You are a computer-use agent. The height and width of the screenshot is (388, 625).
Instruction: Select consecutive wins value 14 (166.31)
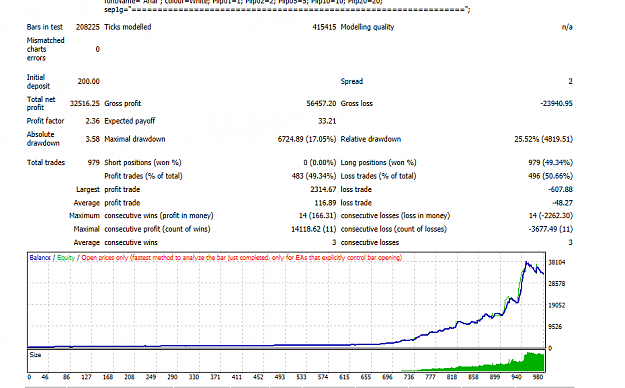[317, 216]
